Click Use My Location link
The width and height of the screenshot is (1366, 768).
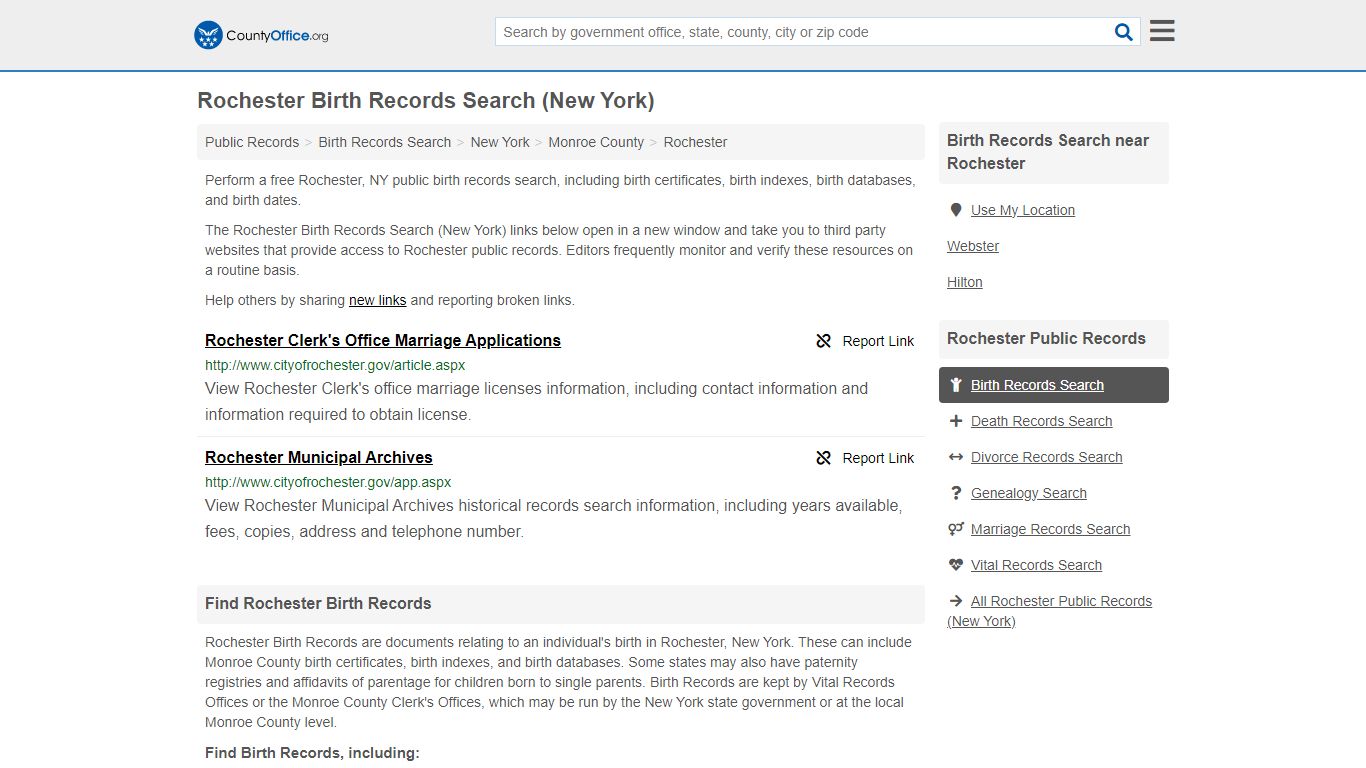tap(1023, 210)
